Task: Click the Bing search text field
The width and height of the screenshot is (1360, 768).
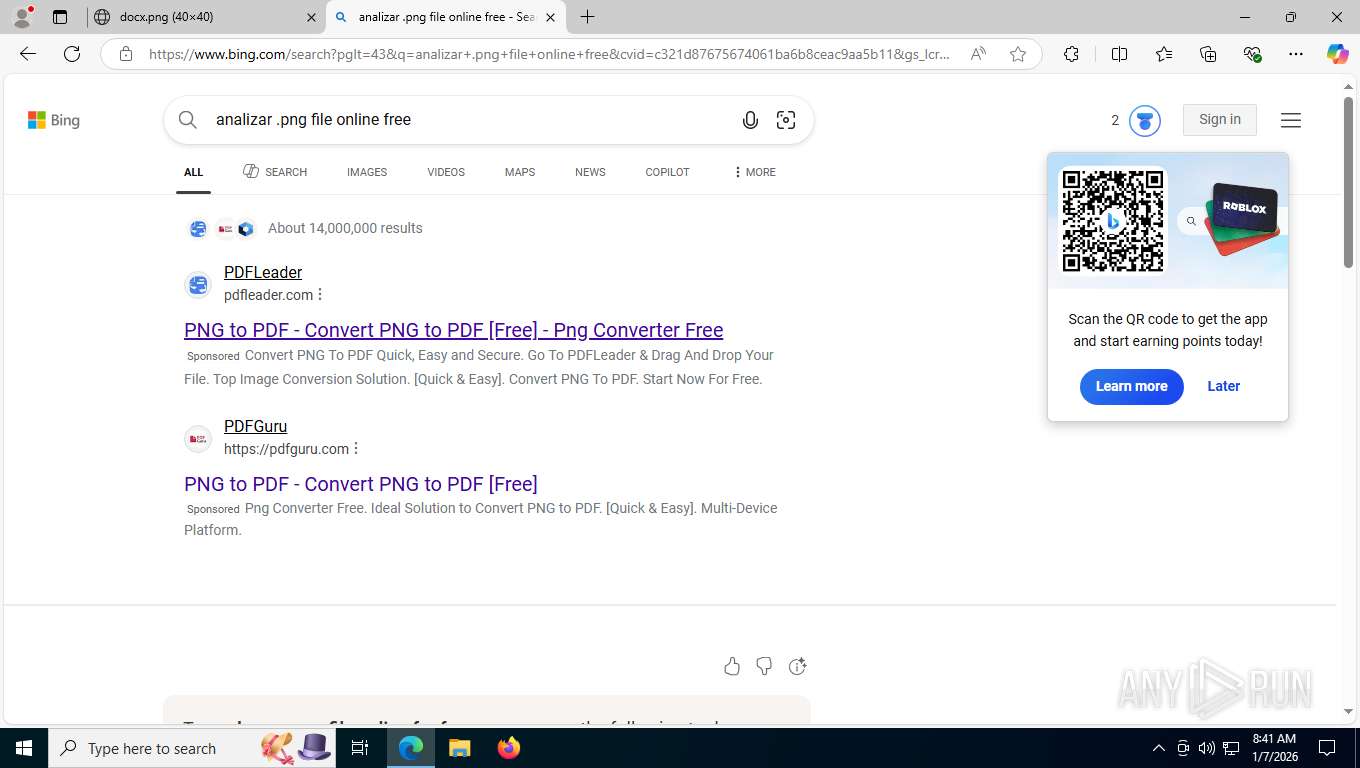Action: [470, 120]
